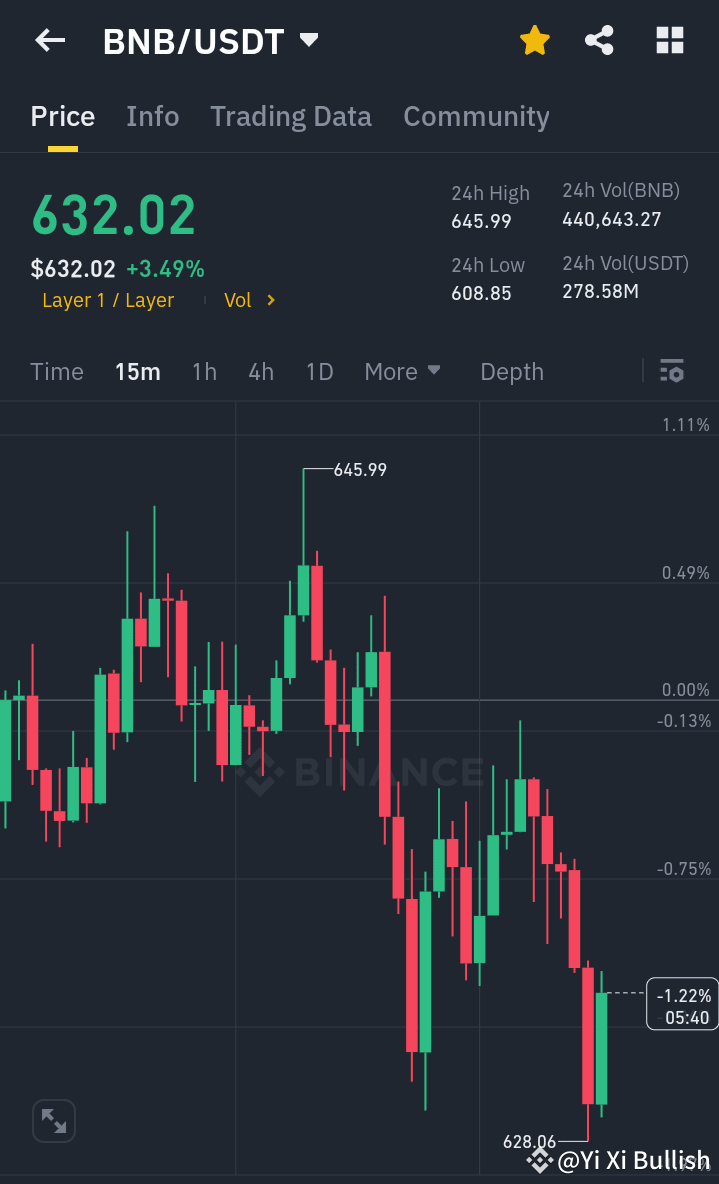Screen dimensions: 719x1184
Task: Tap the back arrow to exit chart
Action: point(49,40)
